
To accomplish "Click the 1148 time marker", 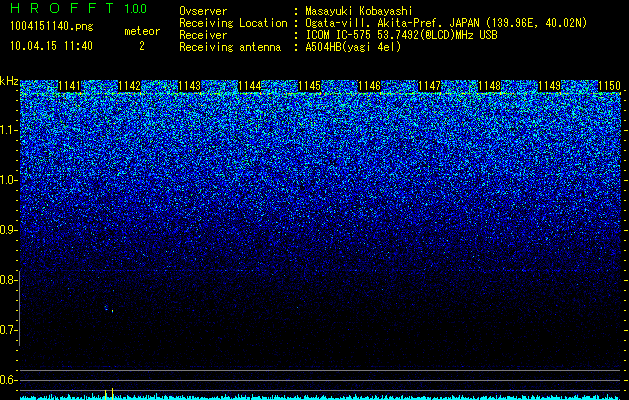I will 490,86.
